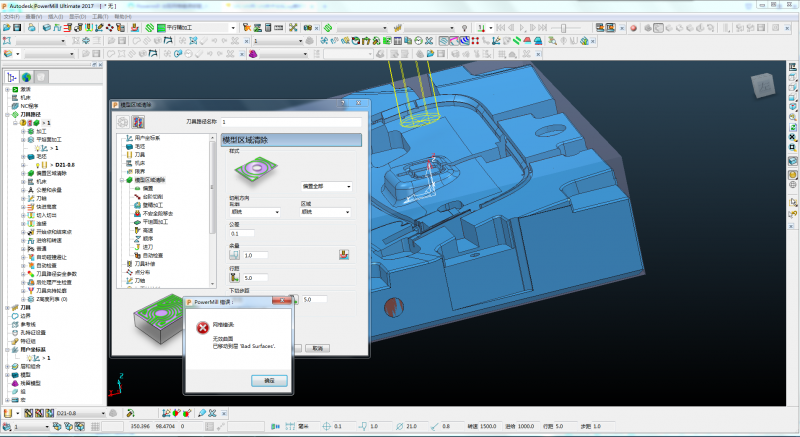Viewport: 800px width, 437px height.
Task: Click 确定 in the PowerMill error dialog
Action: (x=269, y=380)
